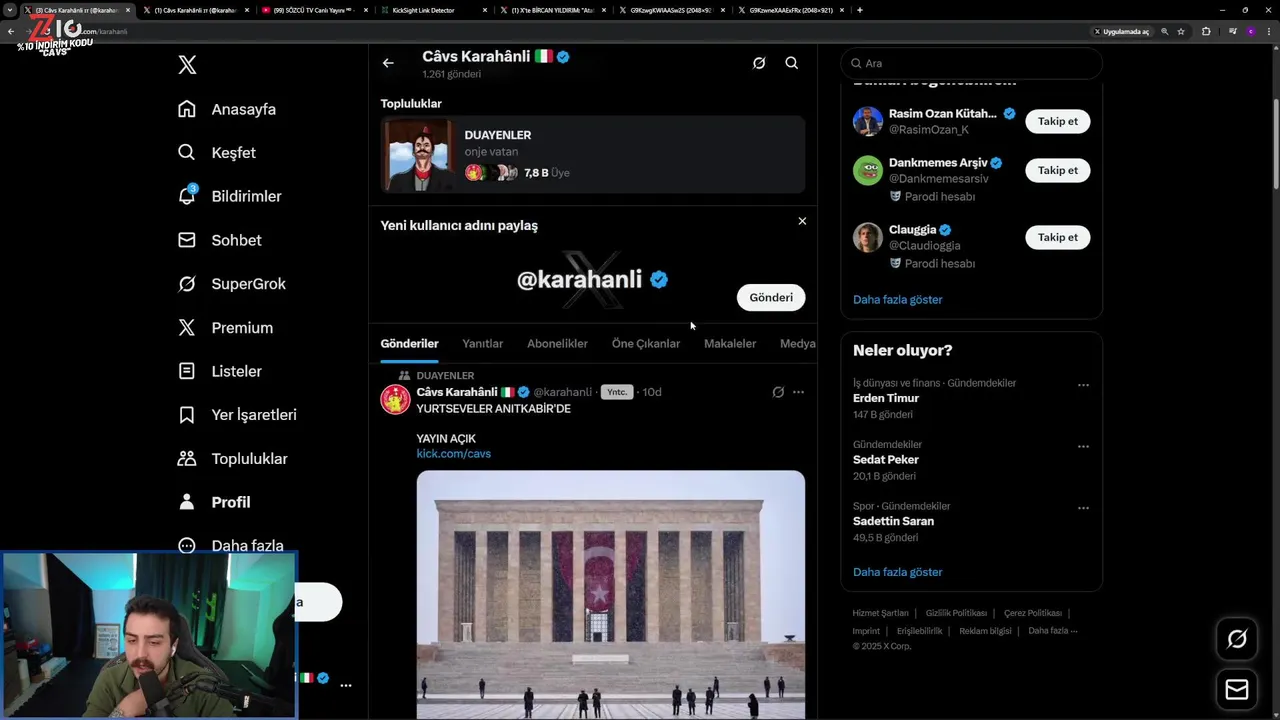Open Hizmet Şartları footer link
Viewport: 1280px width, 720px height.
point(880,613)
